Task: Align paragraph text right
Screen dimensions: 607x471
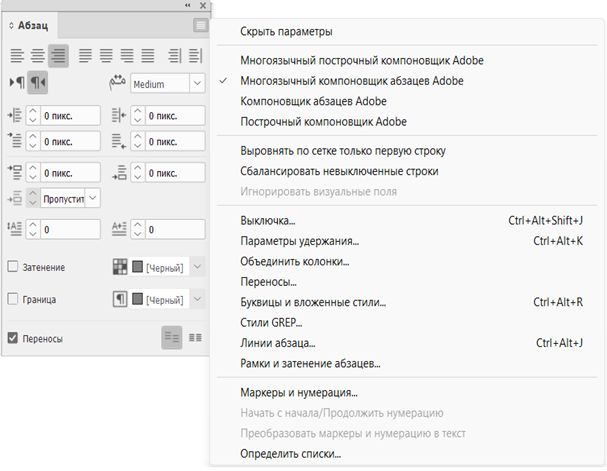Action: (58, 56)
